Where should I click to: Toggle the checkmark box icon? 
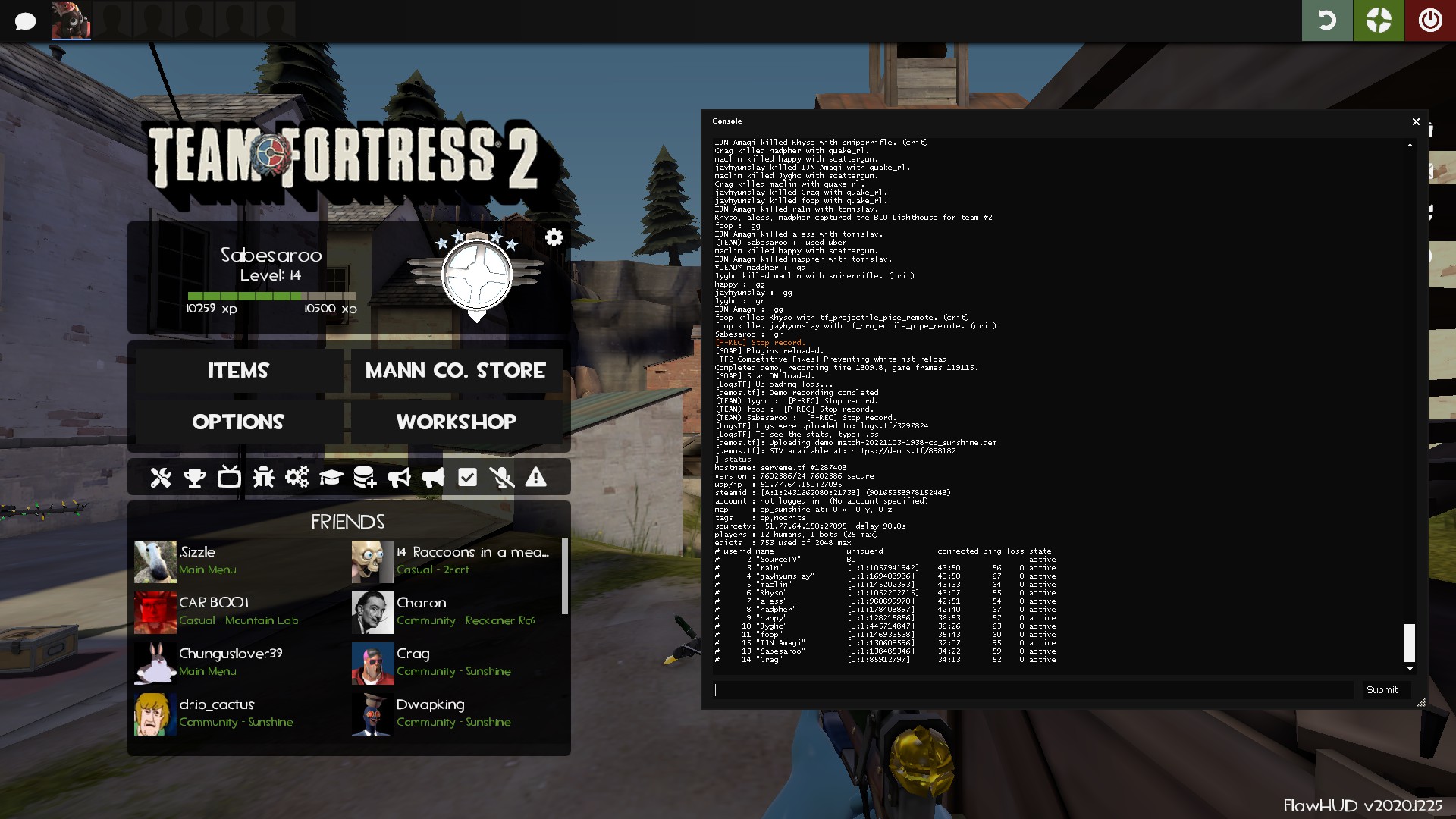[468, 477]
